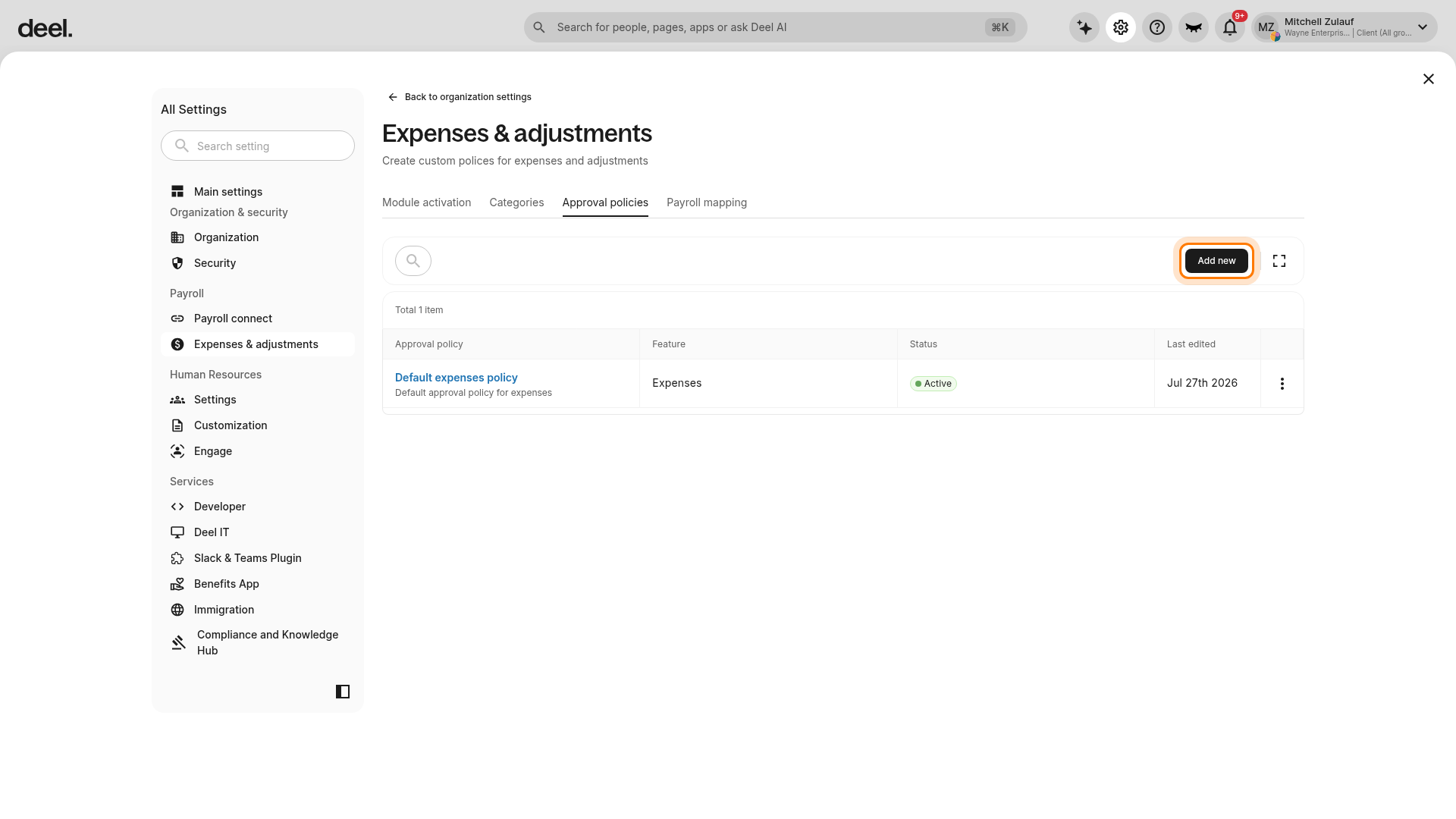Viewport: 1456px width, 819px height.
Task: Expand table to fullscreen
Action: 1279,261
